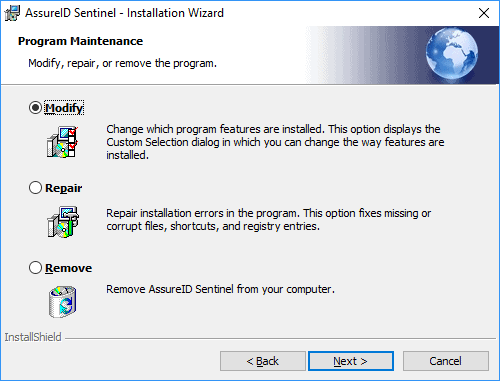The image size is (500, 381).
Task: Click the bold Repair label text
Action: click(63, 188)
